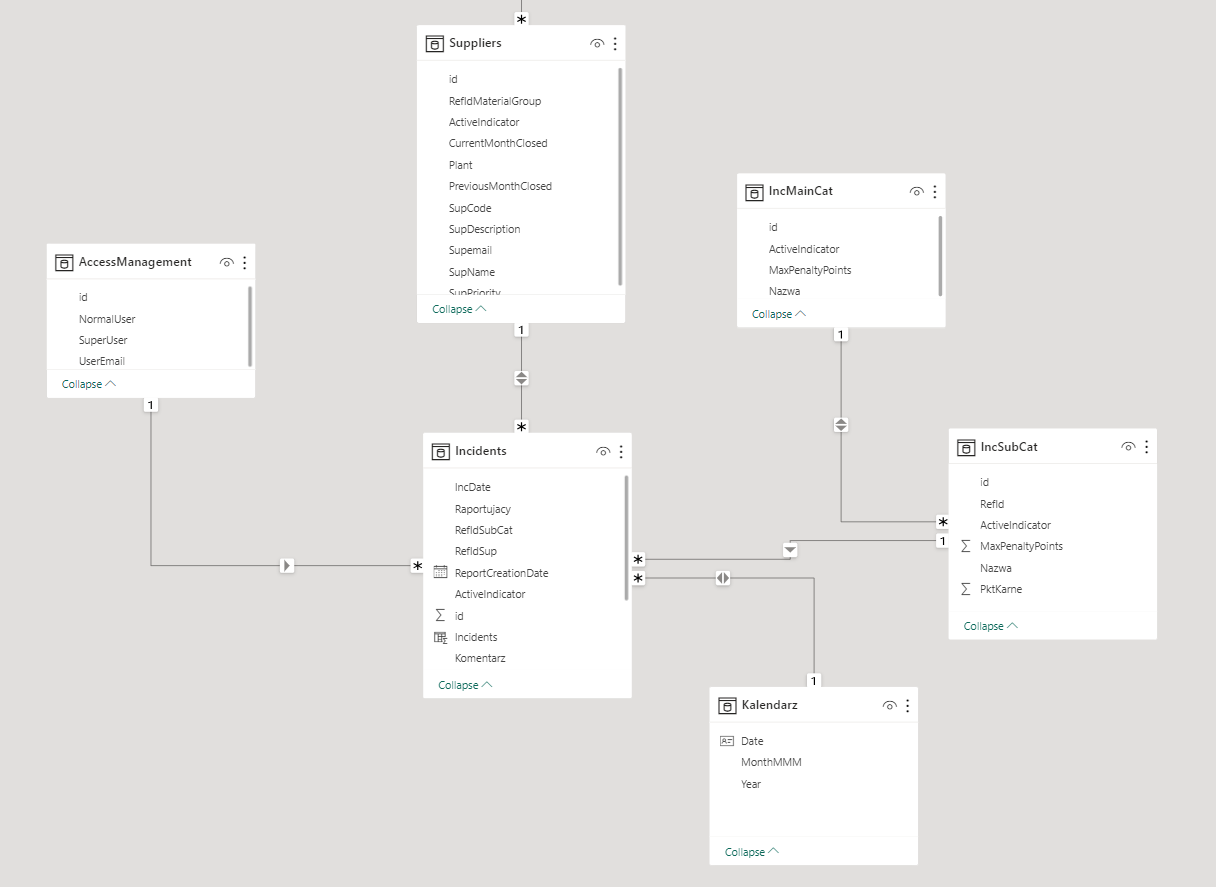
Task: Select PreviousMonthClosed field in Suppliers
Action: (500, 186)
